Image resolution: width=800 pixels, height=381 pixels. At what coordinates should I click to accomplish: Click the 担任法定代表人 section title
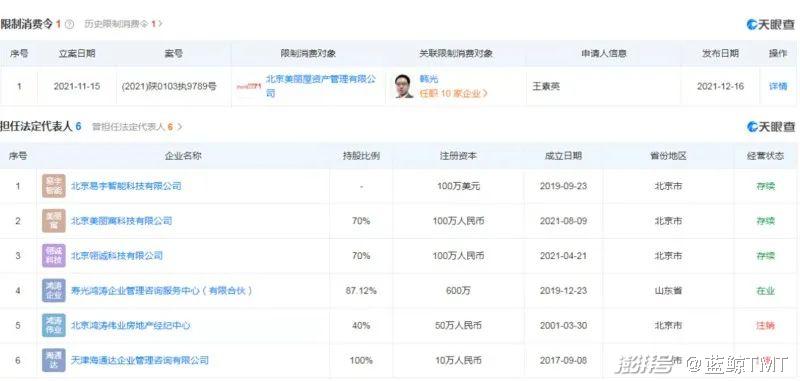(x=36, y=127)
